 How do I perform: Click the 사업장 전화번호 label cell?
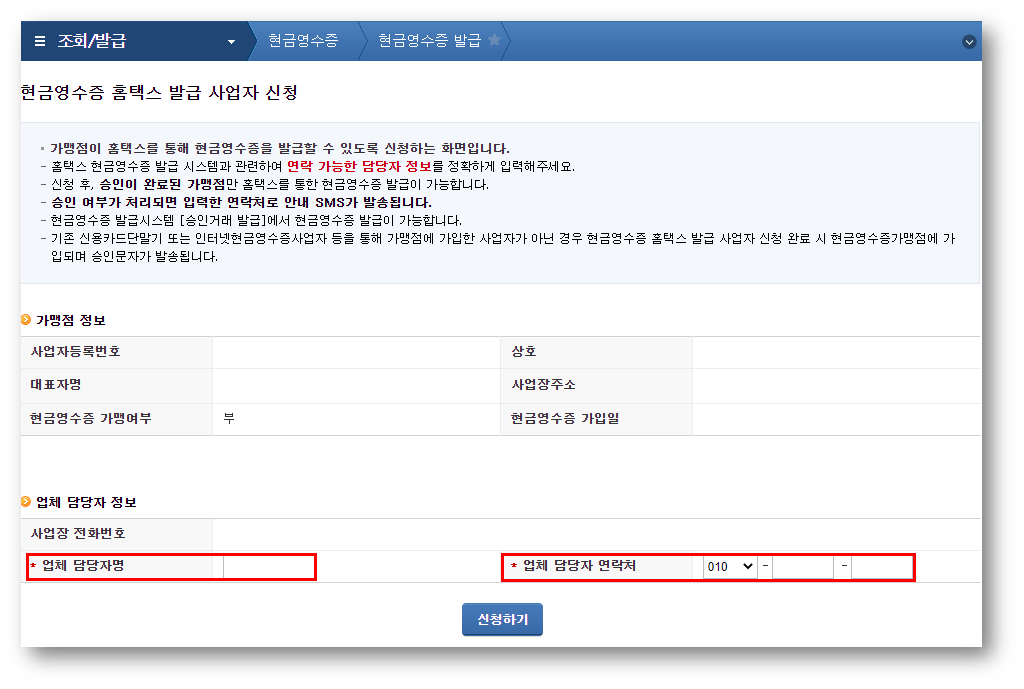point(117,534)
